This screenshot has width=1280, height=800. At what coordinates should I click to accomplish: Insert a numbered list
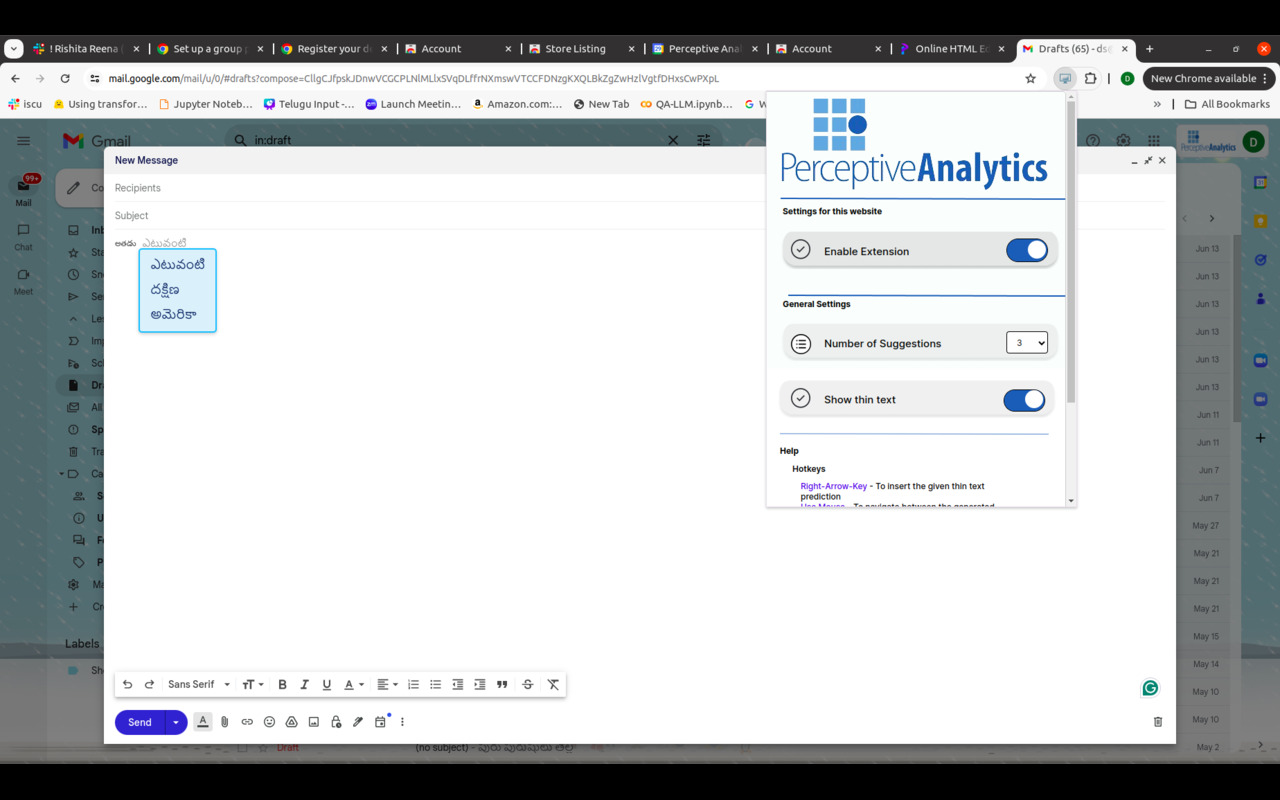point(413,684)
